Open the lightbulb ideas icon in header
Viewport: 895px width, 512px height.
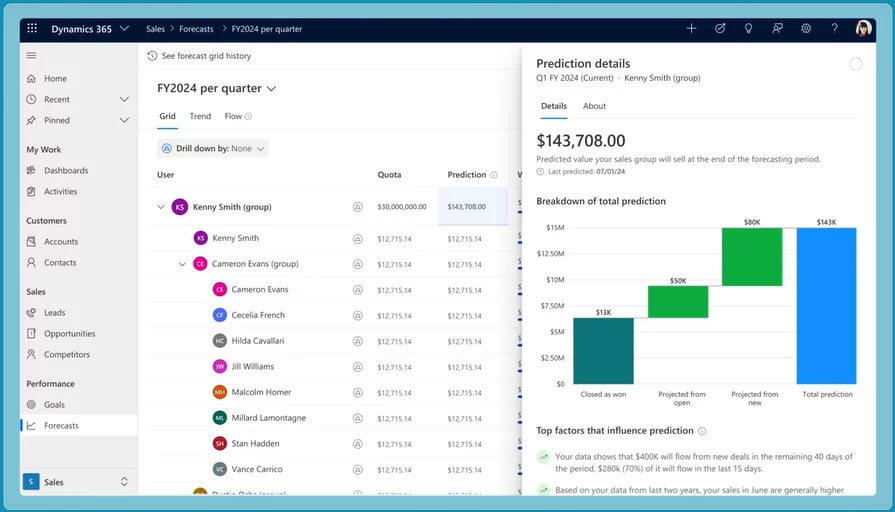click(x=748, y=29)
